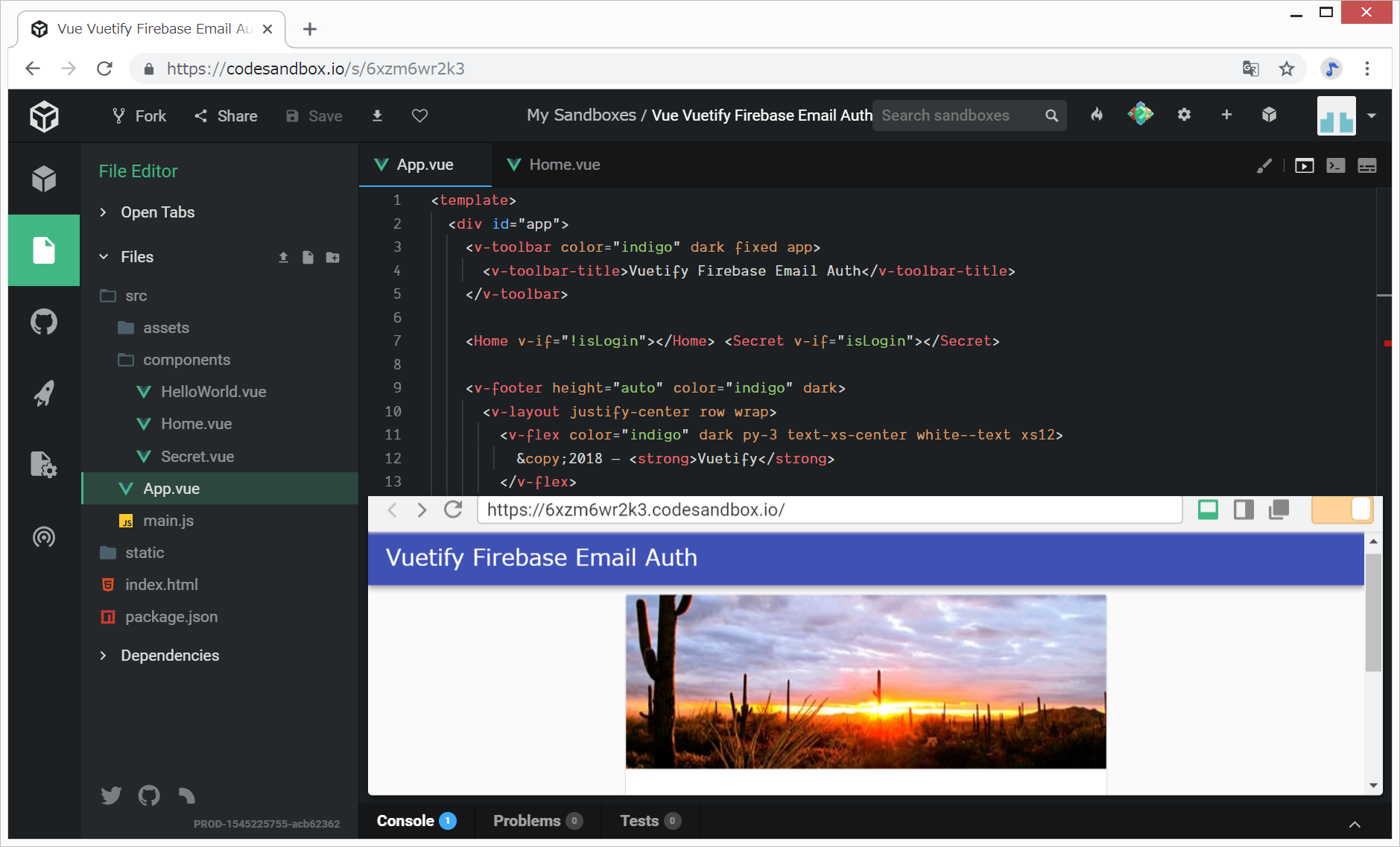Open the GitHub panel in sidebar
The image size is (1400, 847).
tap(44, 322)
